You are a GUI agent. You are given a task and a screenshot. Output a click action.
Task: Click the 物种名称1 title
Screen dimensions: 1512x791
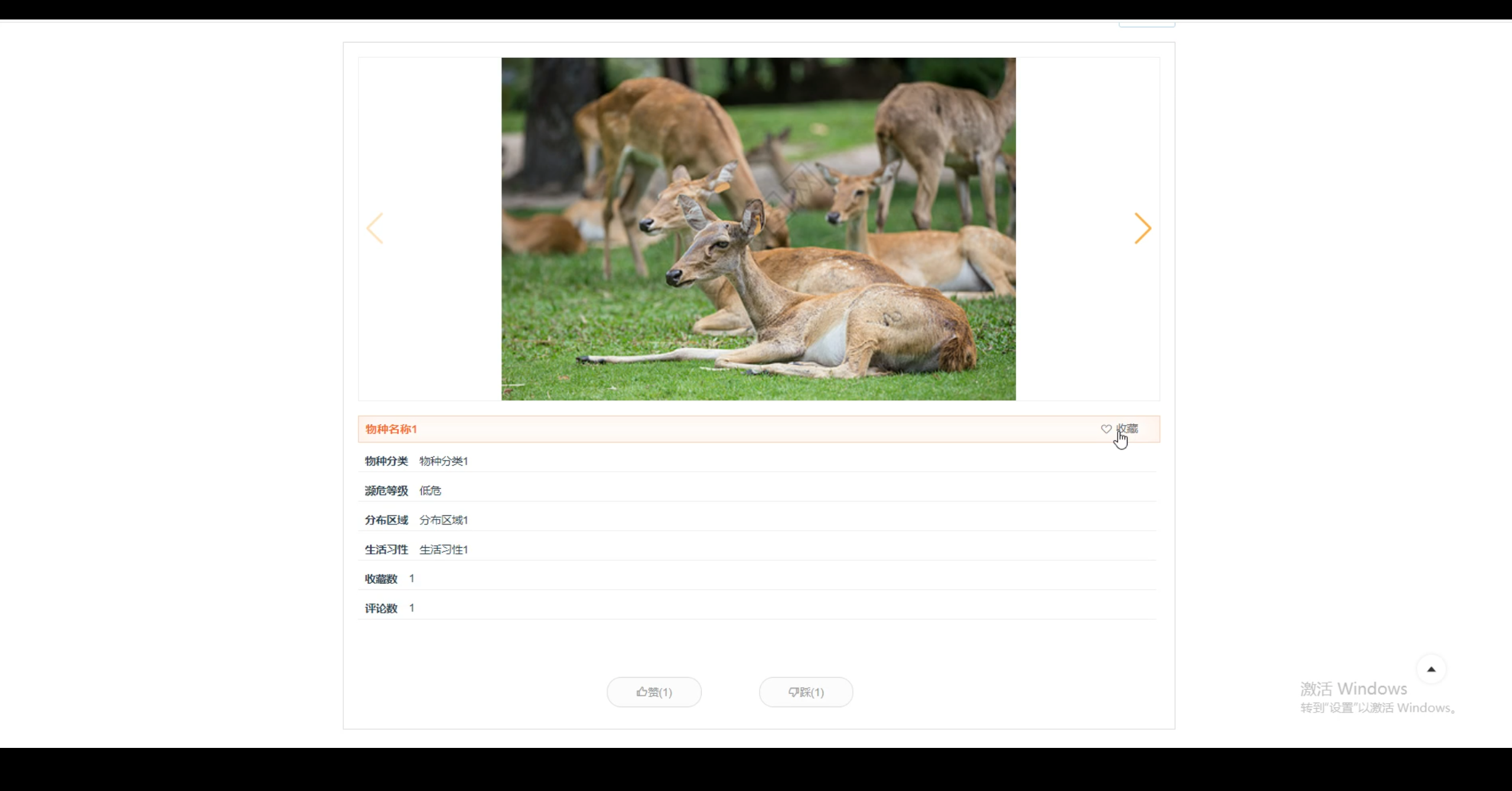click(x=391, y=429)
